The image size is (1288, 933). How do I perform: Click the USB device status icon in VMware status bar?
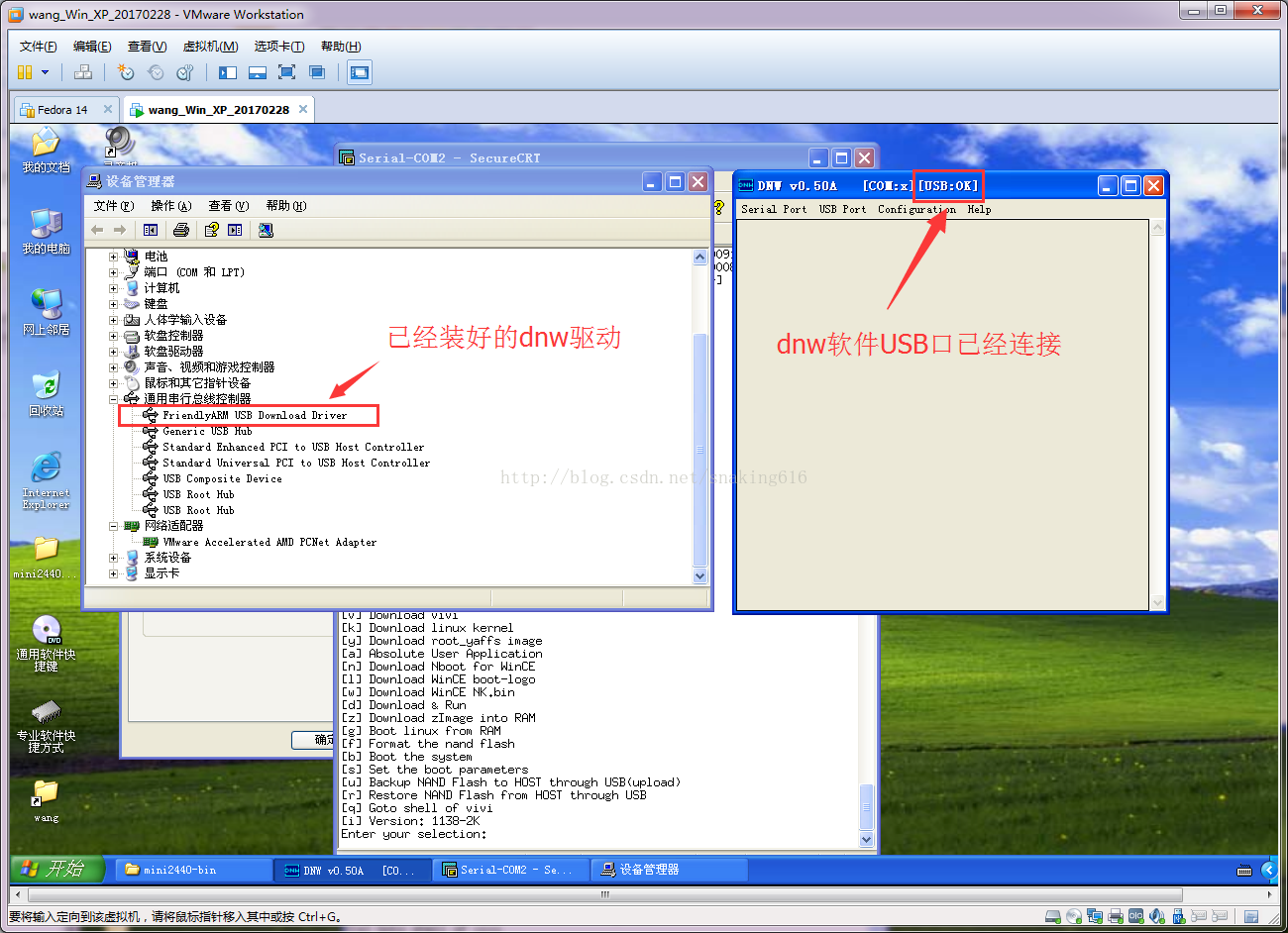(x=1178, y=916)
